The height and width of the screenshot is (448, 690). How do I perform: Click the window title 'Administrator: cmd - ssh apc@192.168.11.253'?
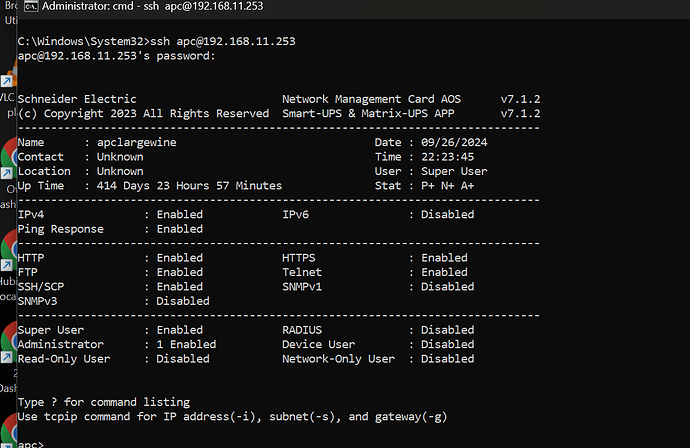point(152,7)
